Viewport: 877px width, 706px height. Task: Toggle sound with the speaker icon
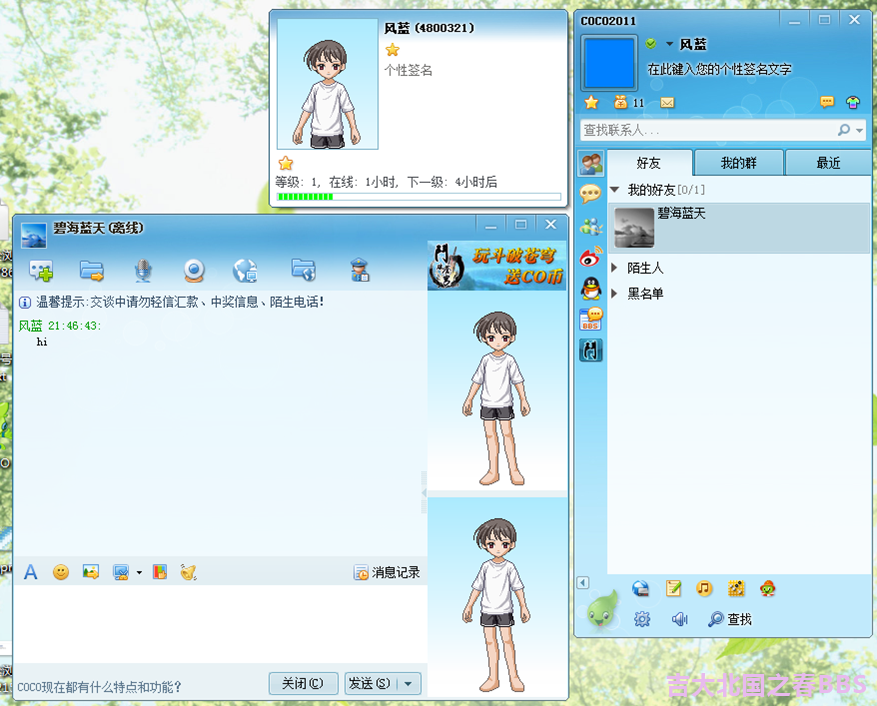click(679, 619)
